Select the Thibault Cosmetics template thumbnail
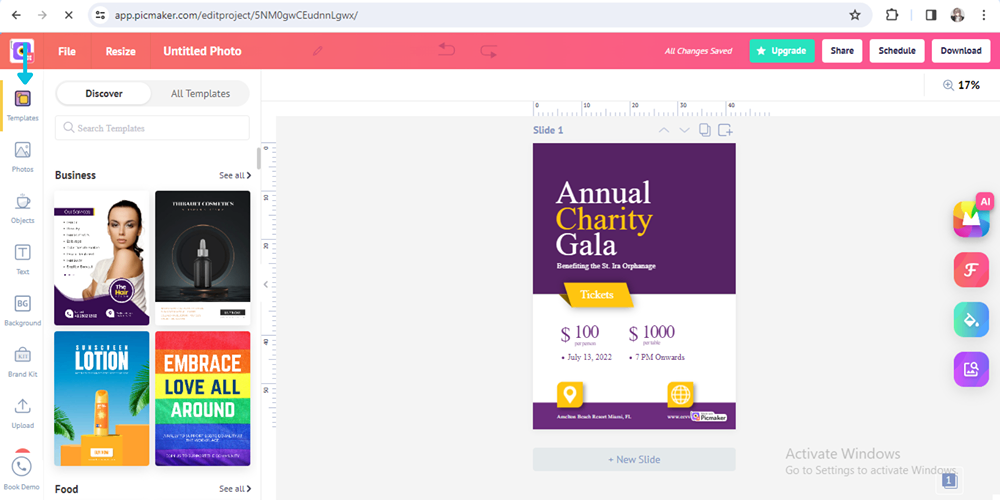The width and height of the screenshot is (1000, 500). [203, 258]
